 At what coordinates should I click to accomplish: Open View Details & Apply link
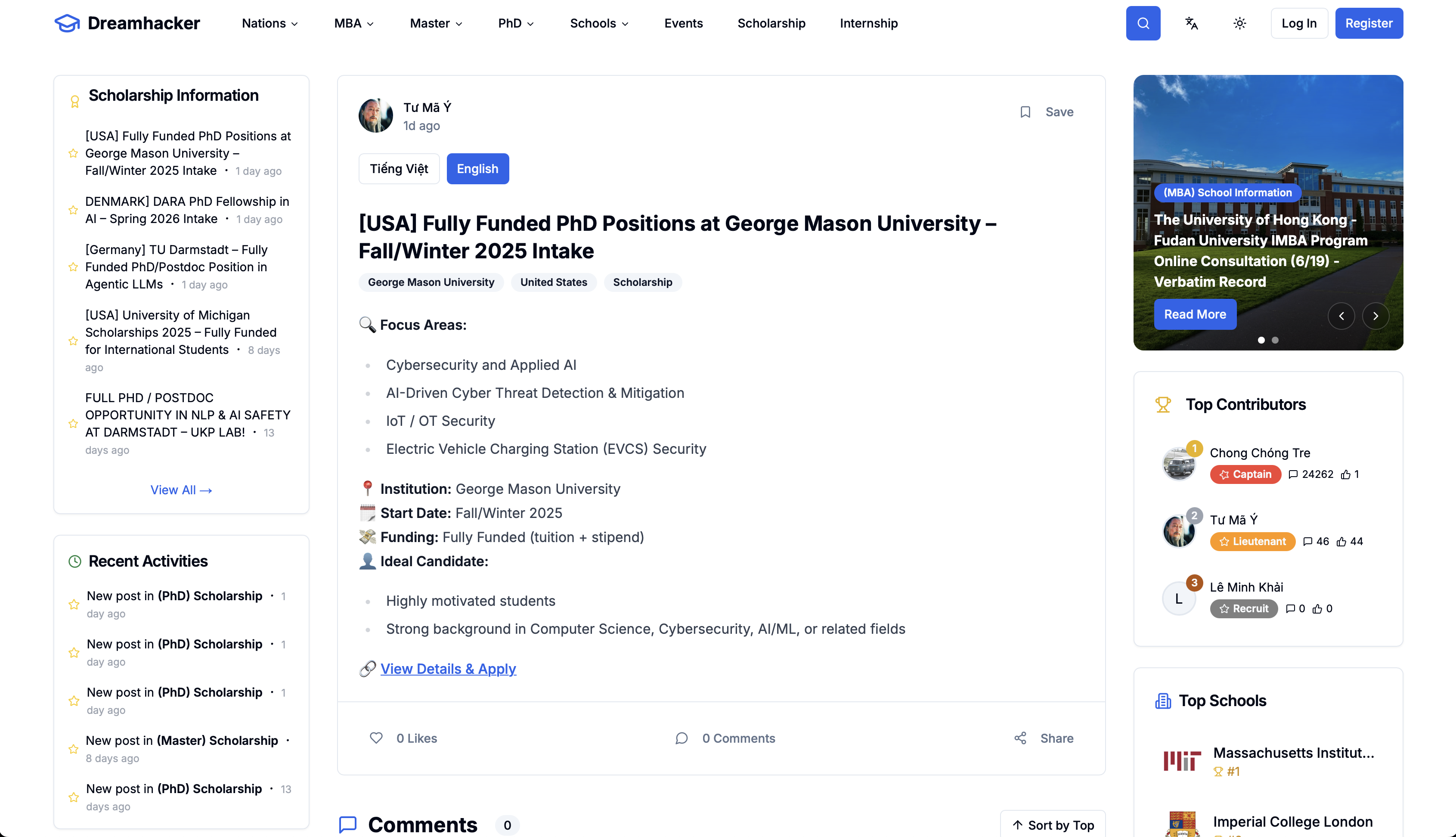(448, 669)
